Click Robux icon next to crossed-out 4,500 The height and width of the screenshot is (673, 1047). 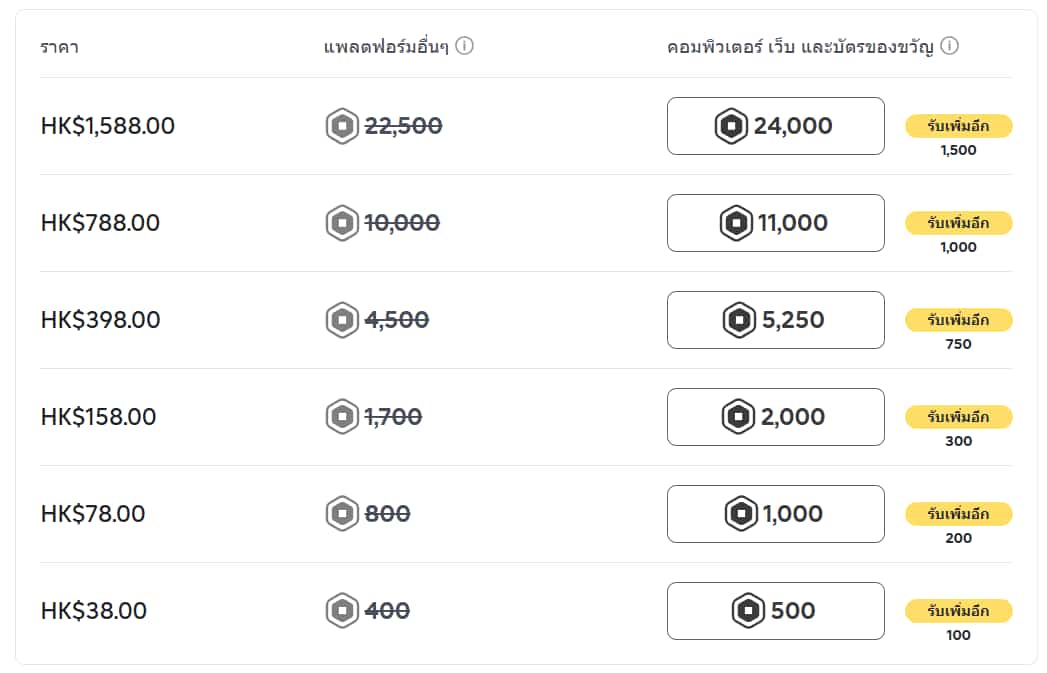click(x=342, y=320)
